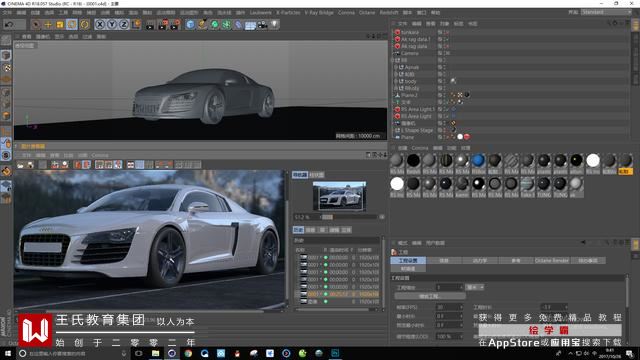Click the Audi render navigator thumbnail
This screenshot has width=640, height=360.
point(339,196)
